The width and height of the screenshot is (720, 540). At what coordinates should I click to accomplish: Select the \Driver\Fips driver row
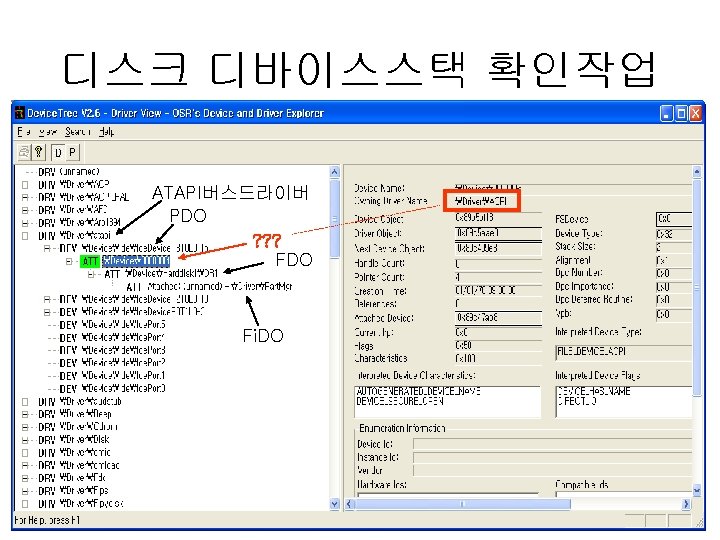[x=73, y=491]
